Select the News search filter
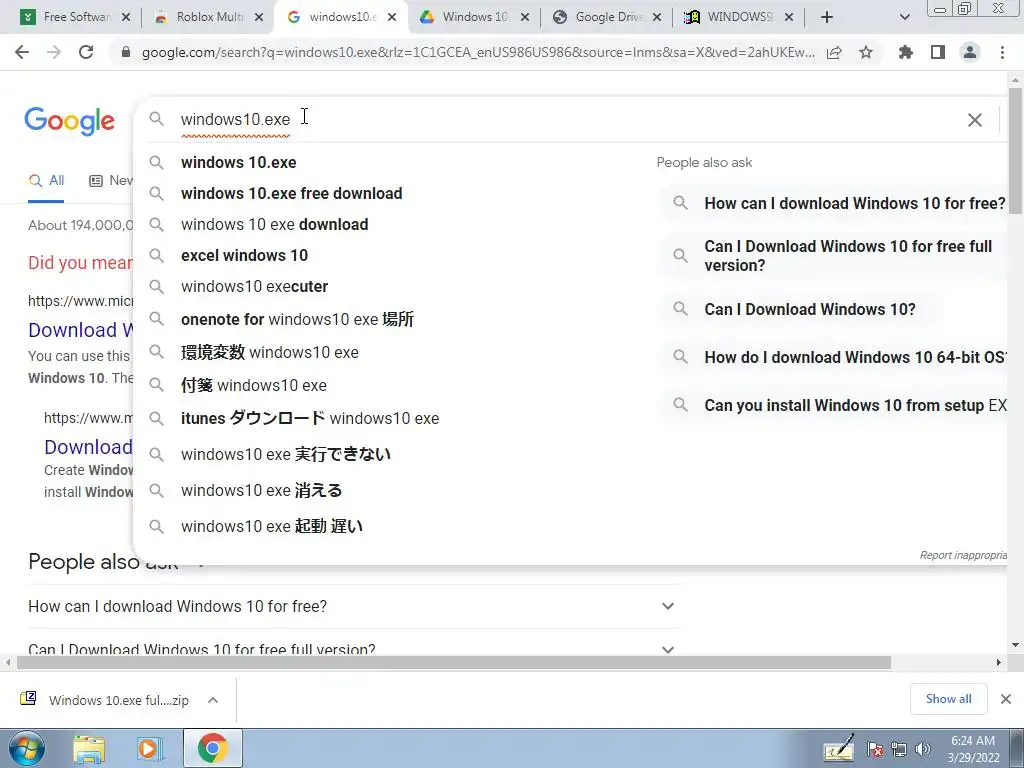 click(111, 181)
